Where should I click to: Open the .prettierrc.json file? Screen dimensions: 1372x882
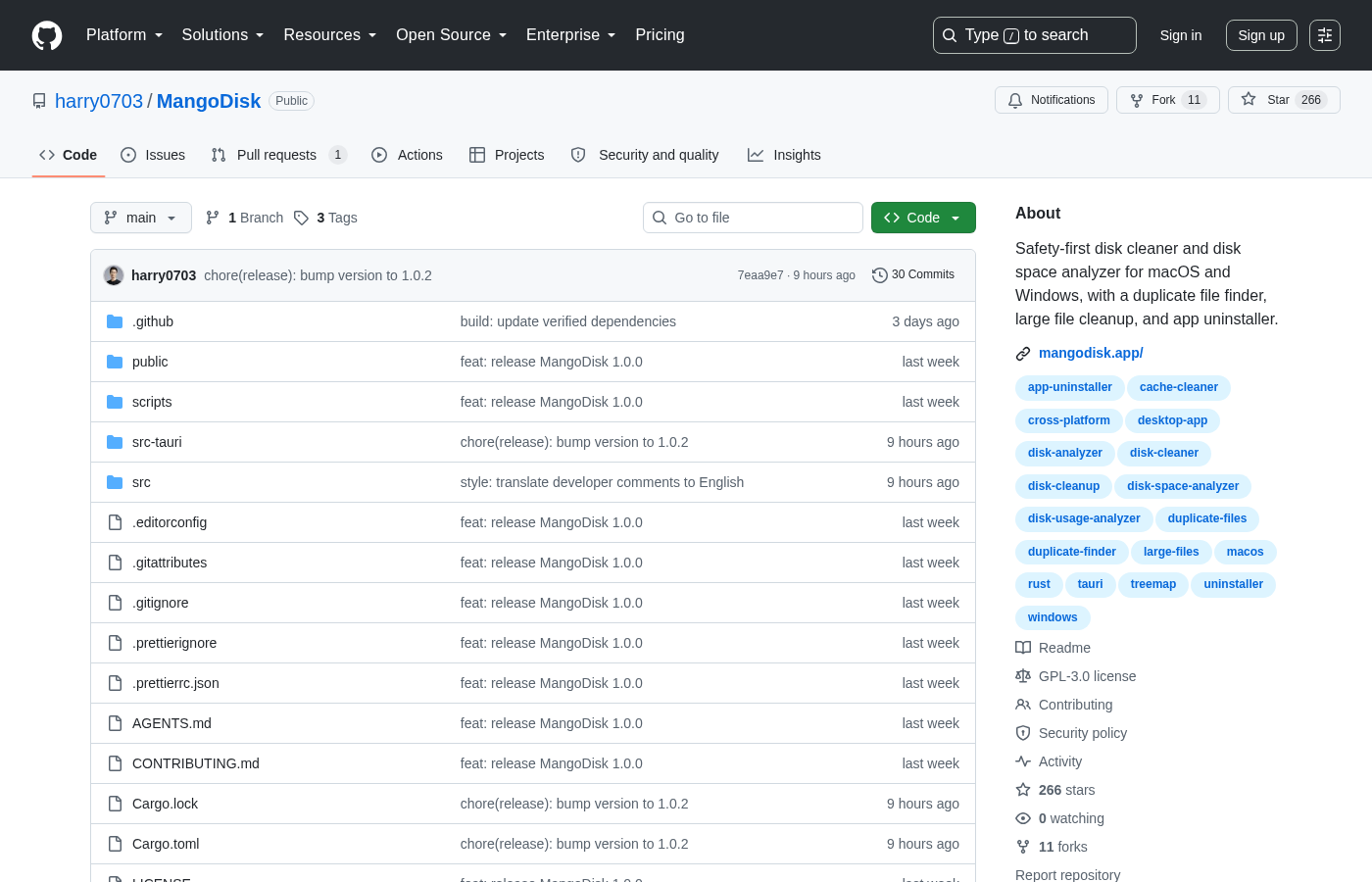coord(175,683)
